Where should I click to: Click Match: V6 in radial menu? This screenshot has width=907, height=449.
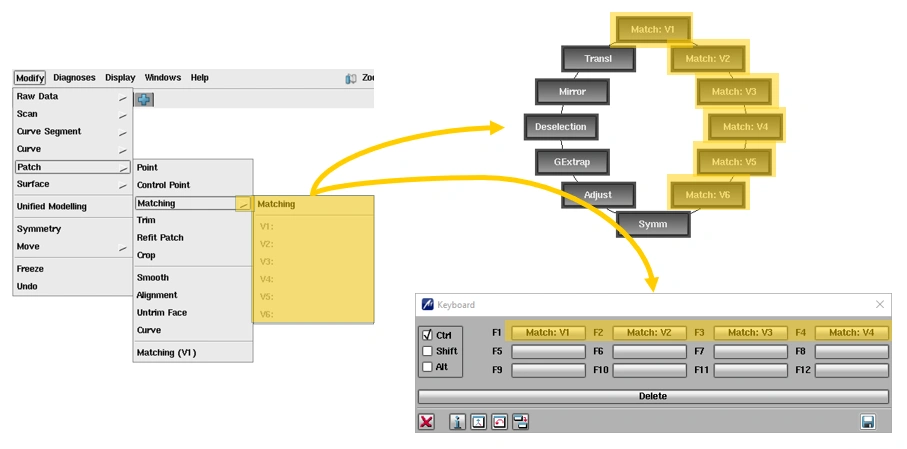(x=707, y=195)
